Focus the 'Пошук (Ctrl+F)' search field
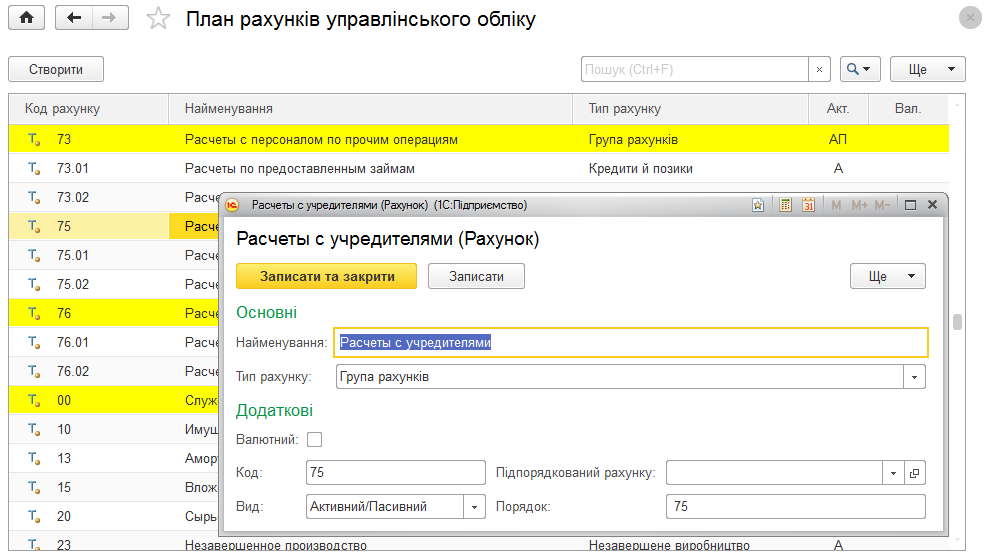984x553 pixels. [x=694, y=69]
